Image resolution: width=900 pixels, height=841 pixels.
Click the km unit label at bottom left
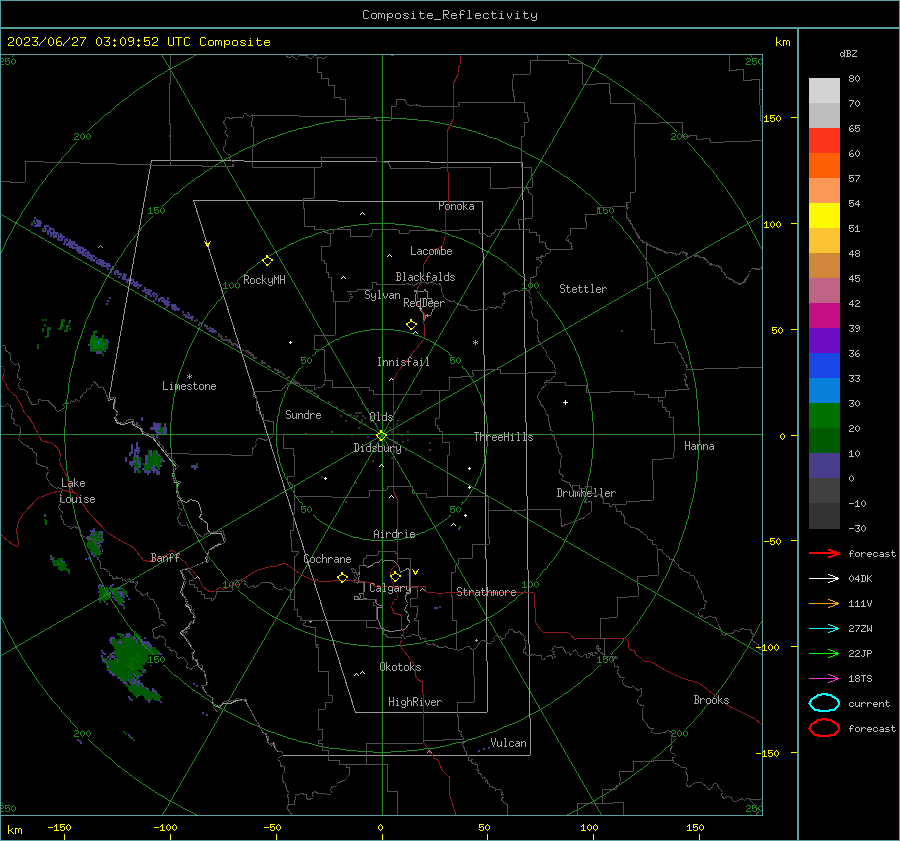[14, 830]
